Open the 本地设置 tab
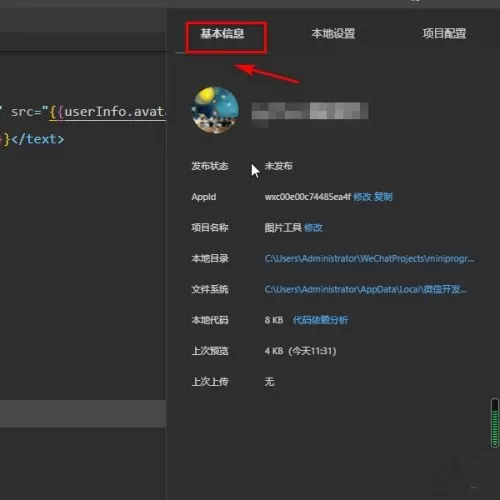This screenshot has height=500, width=500. [333, 34]
